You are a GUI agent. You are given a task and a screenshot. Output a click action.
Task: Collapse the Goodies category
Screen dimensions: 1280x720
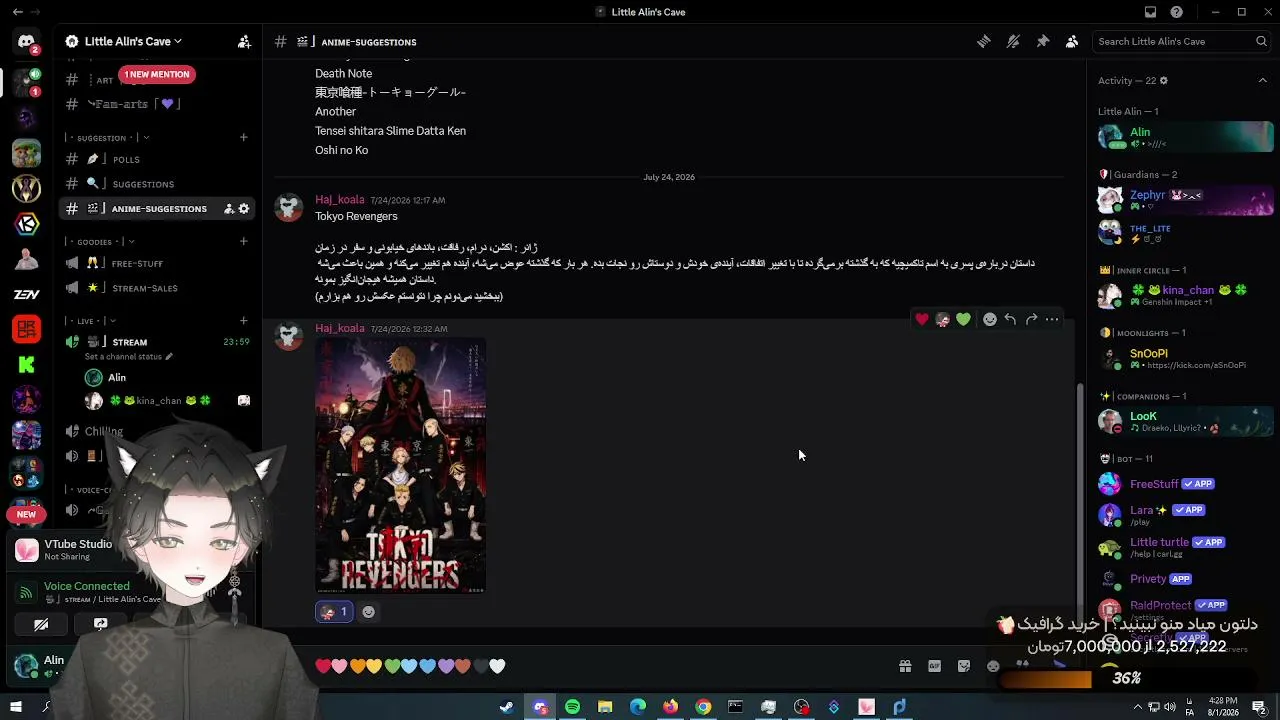coord(102,242)
